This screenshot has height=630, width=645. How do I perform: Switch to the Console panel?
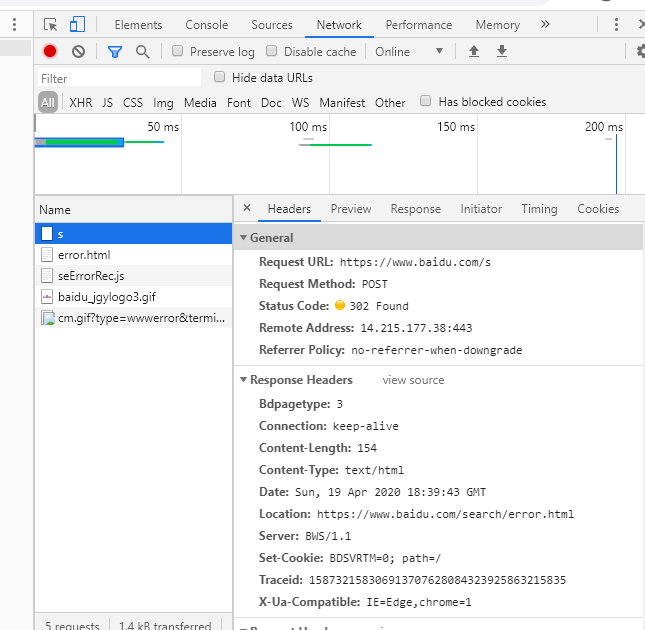(206, 25)
